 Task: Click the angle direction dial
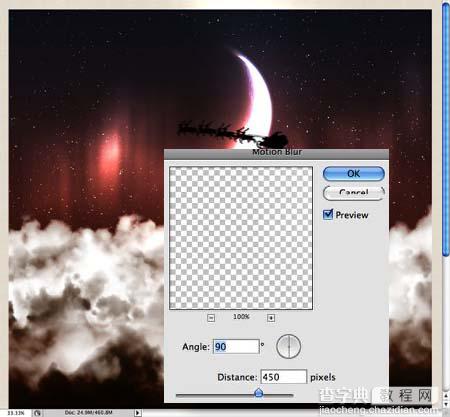pyautogui.click(x=289, y=347)
